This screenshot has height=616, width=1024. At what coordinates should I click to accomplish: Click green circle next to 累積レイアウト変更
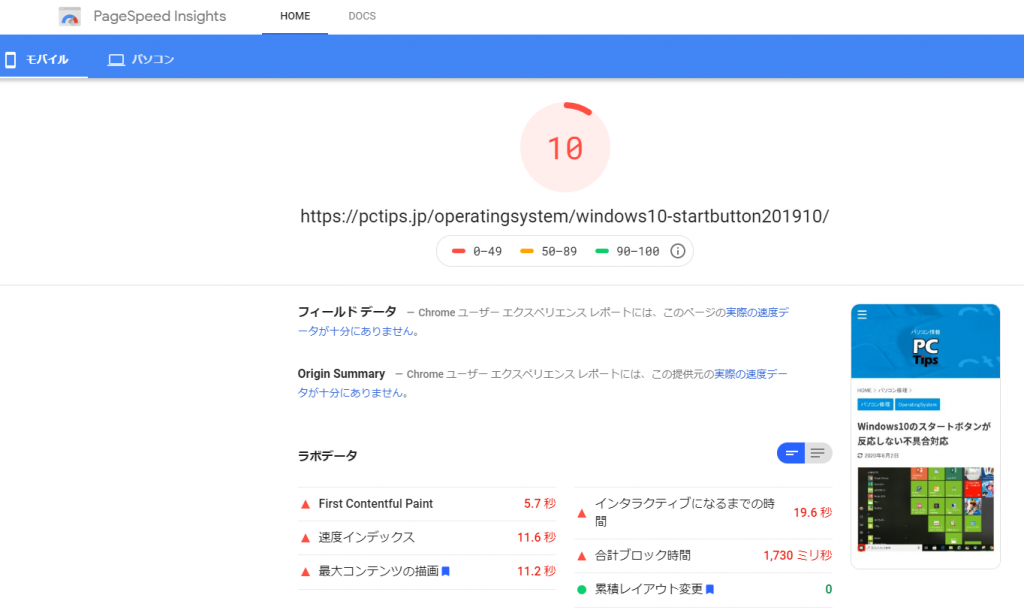(582, 590)
